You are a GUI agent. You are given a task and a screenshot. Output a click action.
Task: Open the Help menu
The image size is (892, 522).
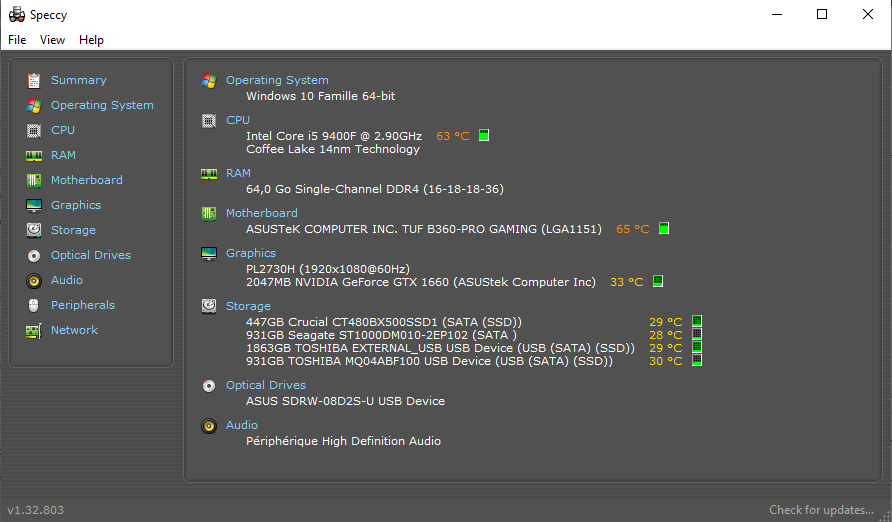(x=91, y=40)
